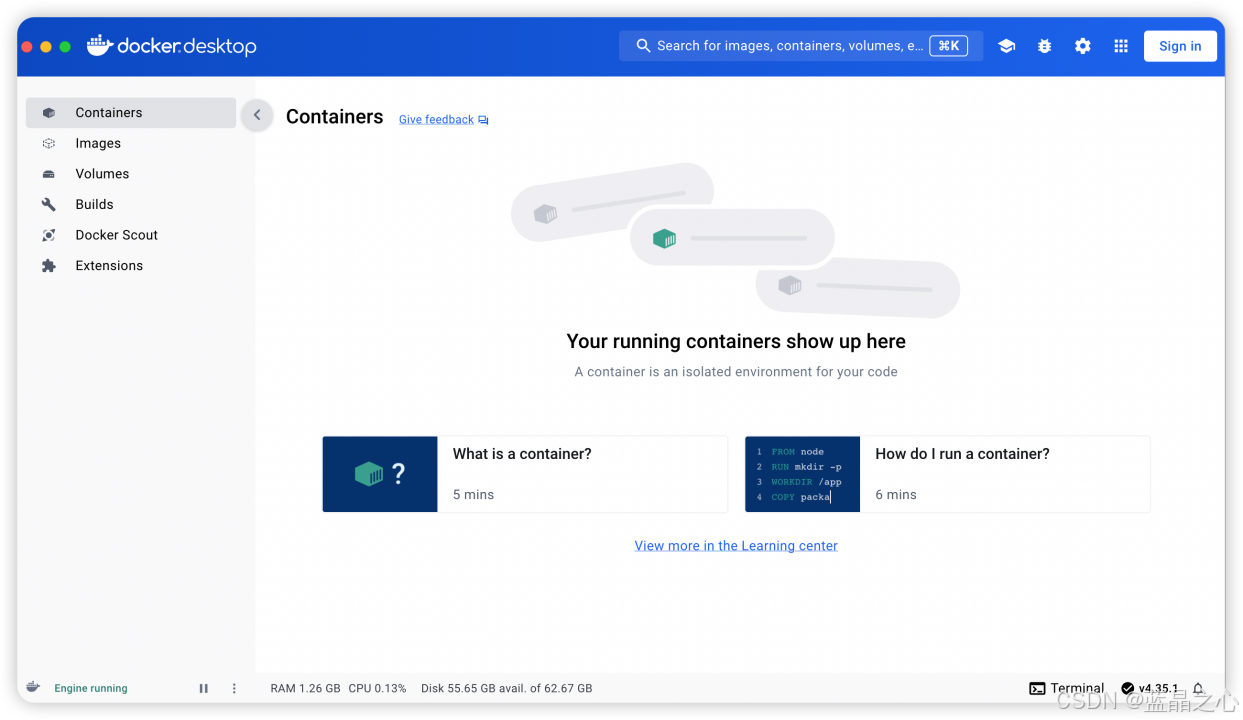Open the Extensions sidebar section
Screen dimensions: 1243x720
[x=131, y=265]
